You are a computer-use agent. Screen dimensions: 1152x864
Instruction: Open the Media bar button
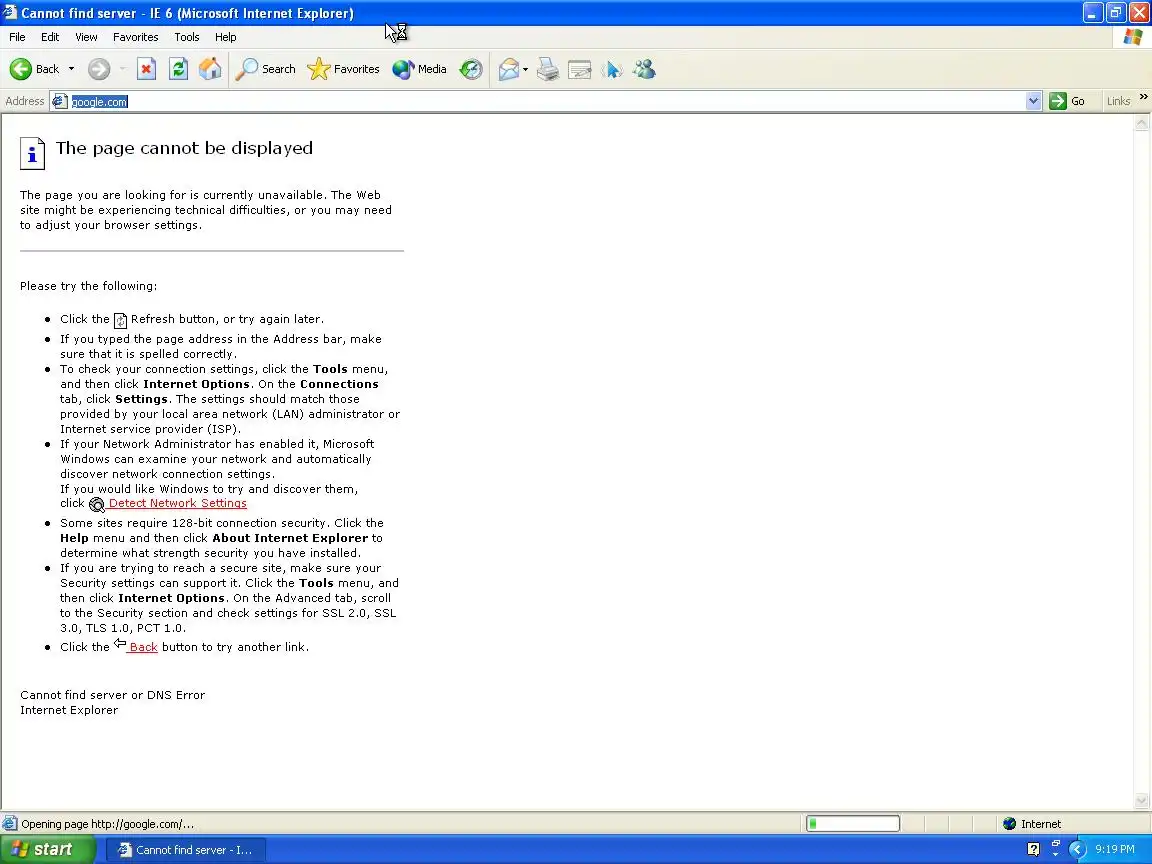420,69
